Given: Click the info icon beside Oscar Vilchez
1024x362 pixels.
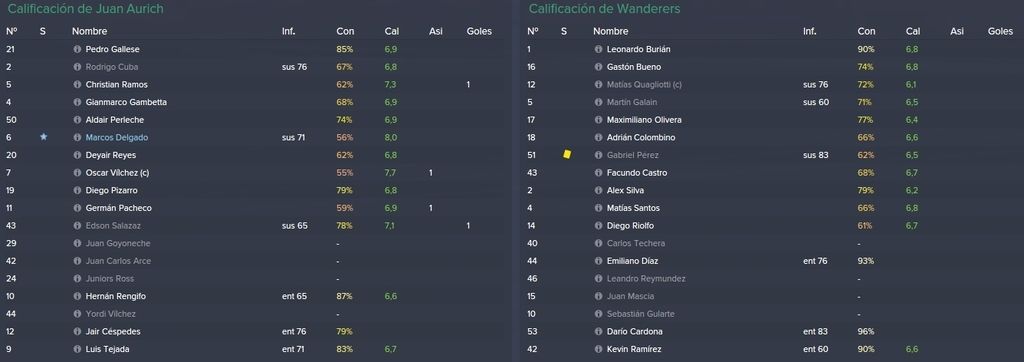Looking at the screenshot, I should click(77, 173).
